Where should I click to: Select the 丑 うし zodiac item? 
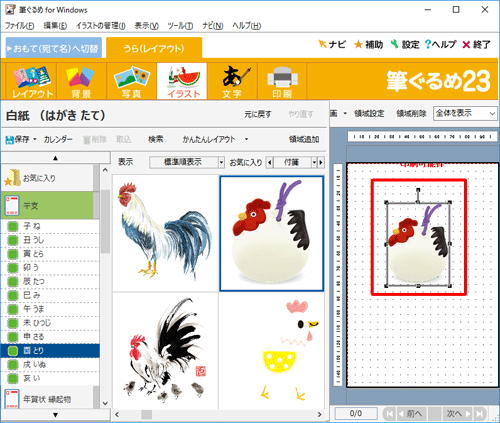point(50,240)
